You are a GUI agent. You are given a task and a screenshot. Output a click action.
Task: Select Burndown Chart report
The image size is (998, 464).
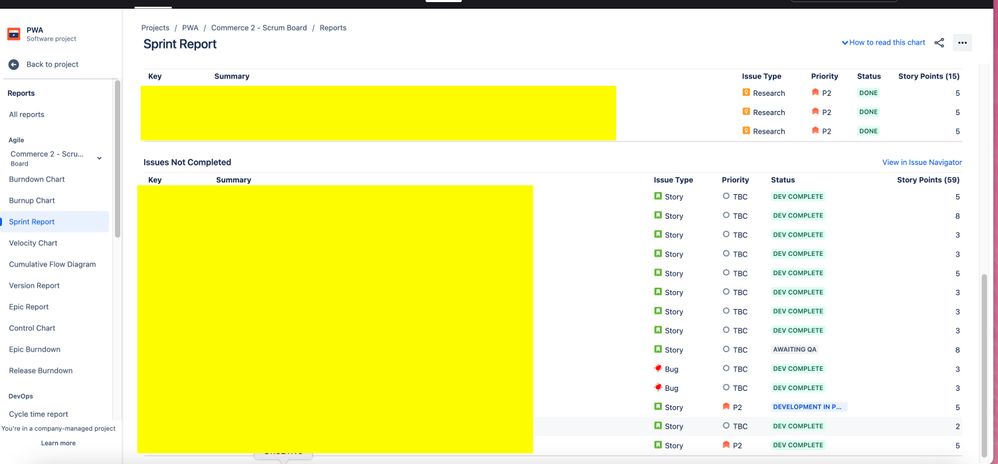pyautogui.click(x=37, y=179)
